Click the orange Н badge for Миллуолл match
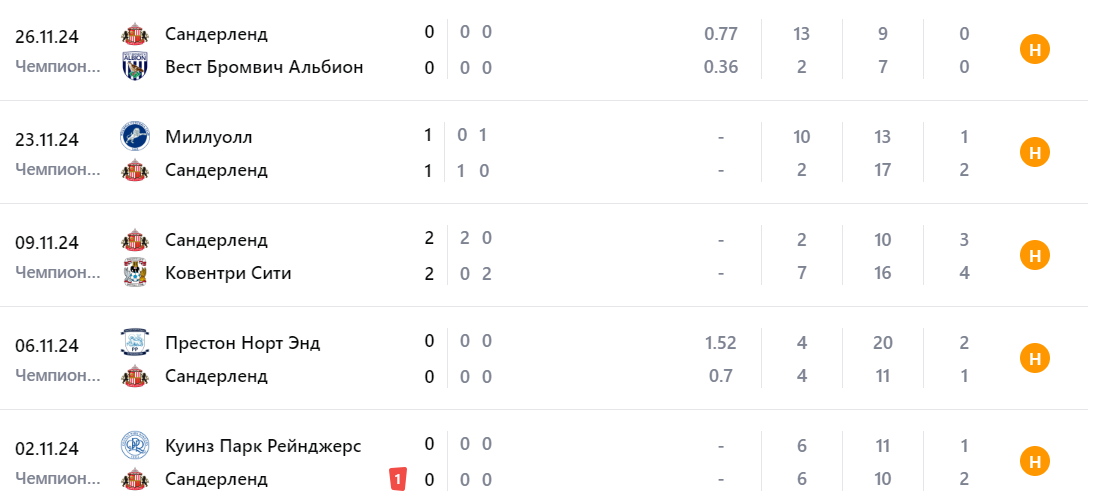1101x501 pixels. 1034,153
